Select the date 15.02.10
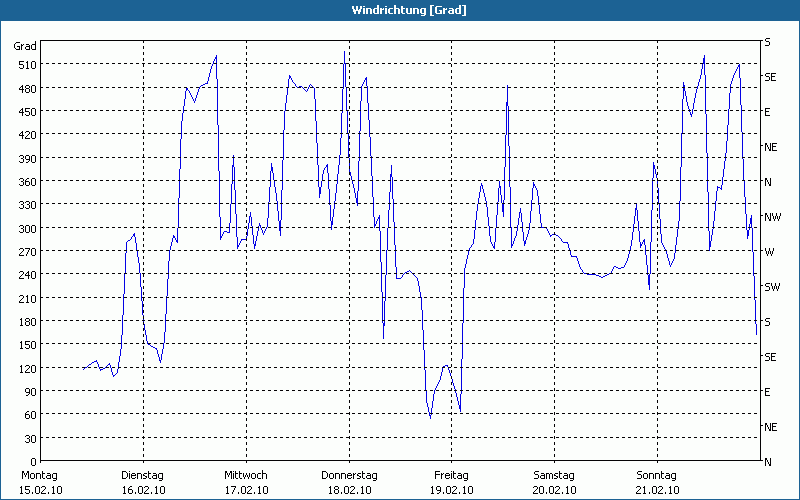Screen dimensions: 800x500 [x=40, y=490]
